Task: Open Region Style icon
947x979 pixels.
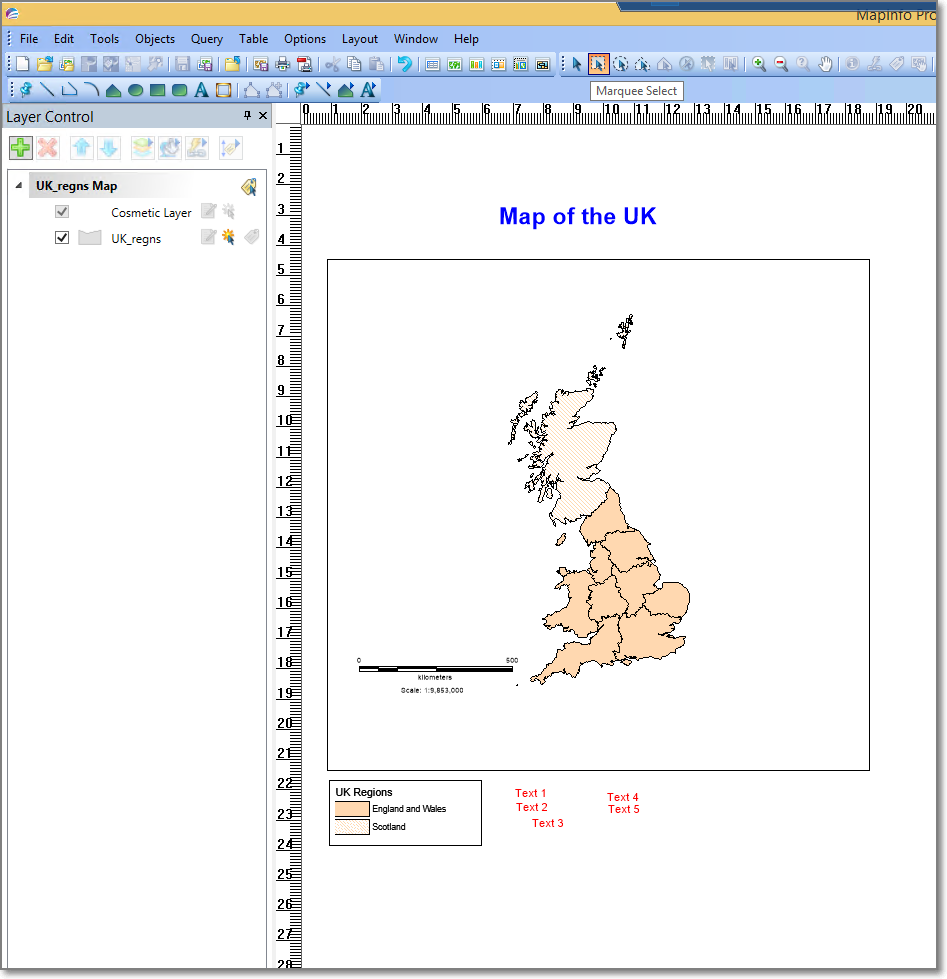Action: coord(345,90)
